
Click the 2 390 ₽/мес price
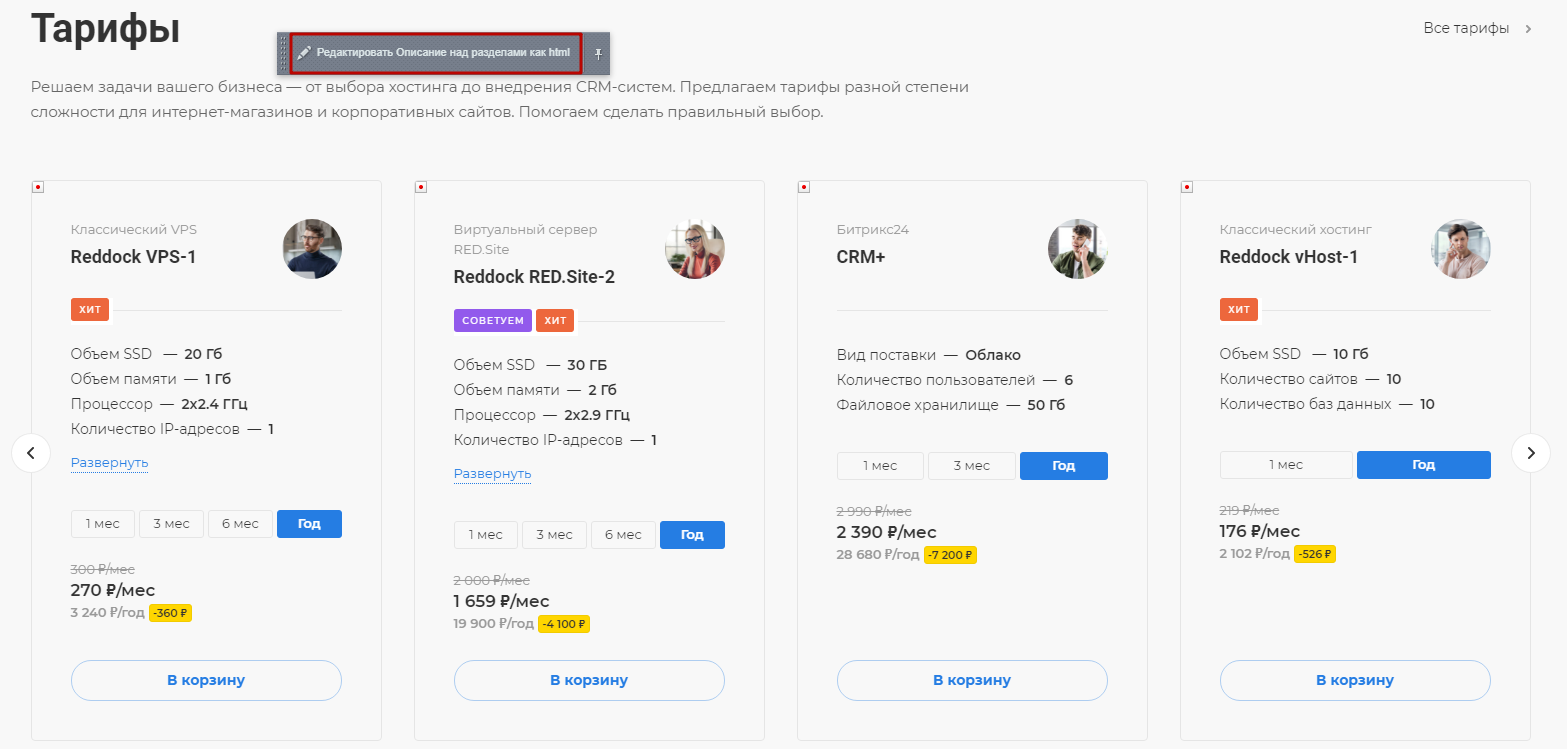886,532
